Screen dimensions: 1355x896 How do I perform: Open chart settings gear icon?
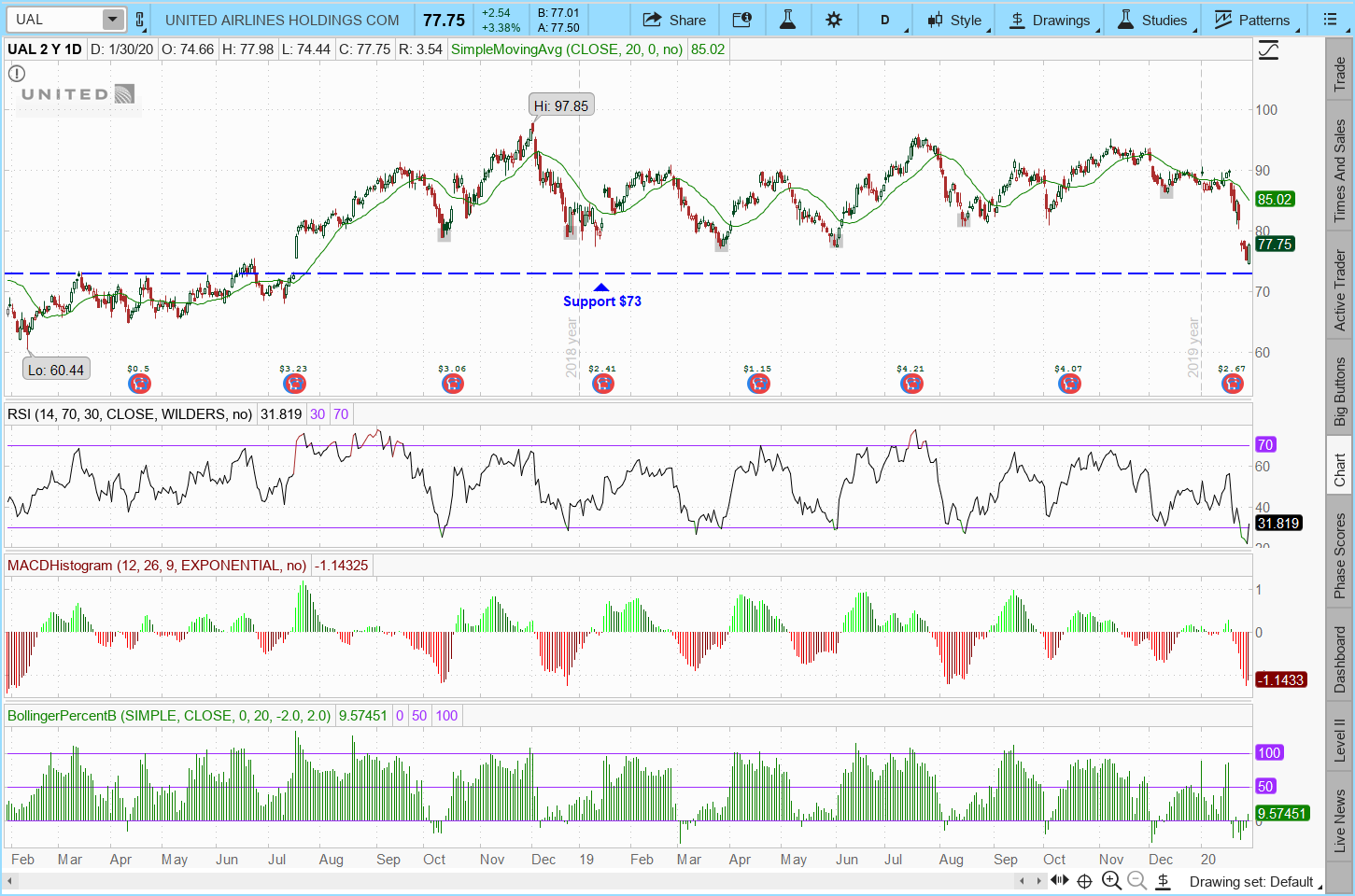point(834,20)
